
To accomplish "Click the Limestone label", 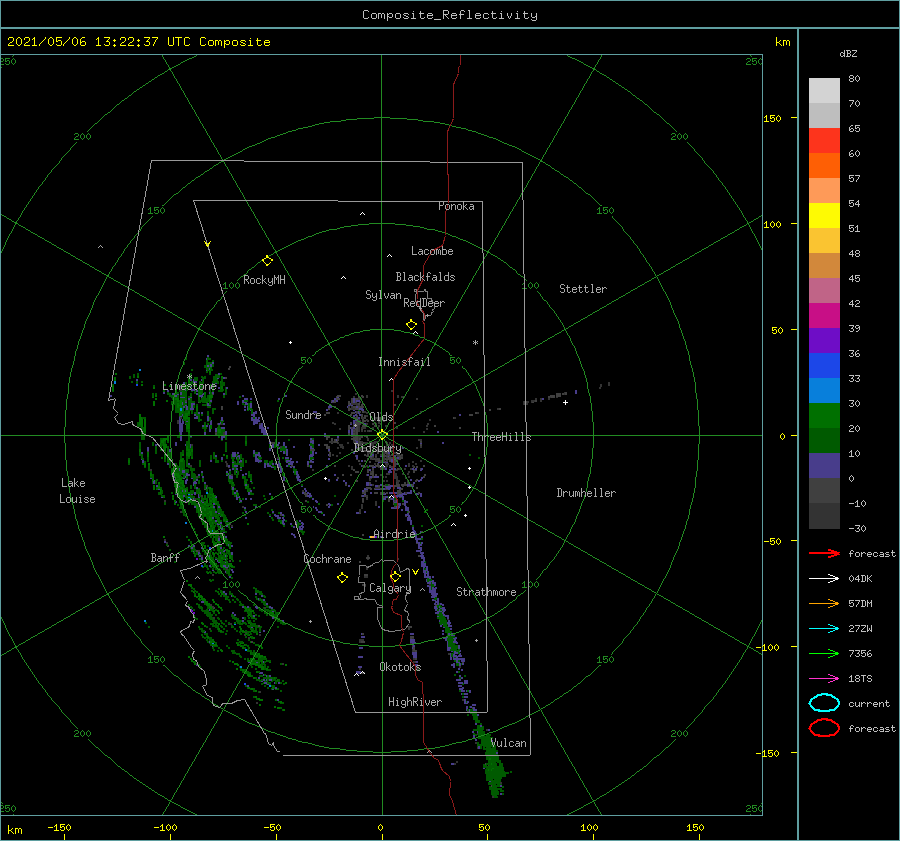I will click(x=189, y=386).
